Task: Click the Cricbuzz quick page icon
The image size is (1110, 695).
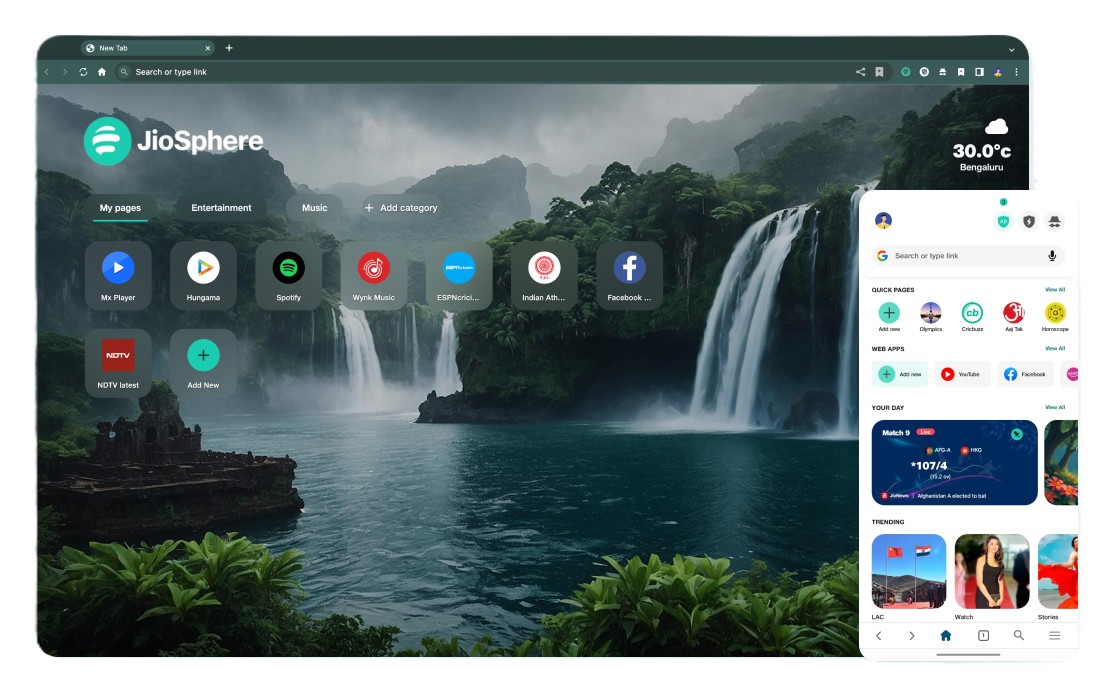Action: coord(972,313)
